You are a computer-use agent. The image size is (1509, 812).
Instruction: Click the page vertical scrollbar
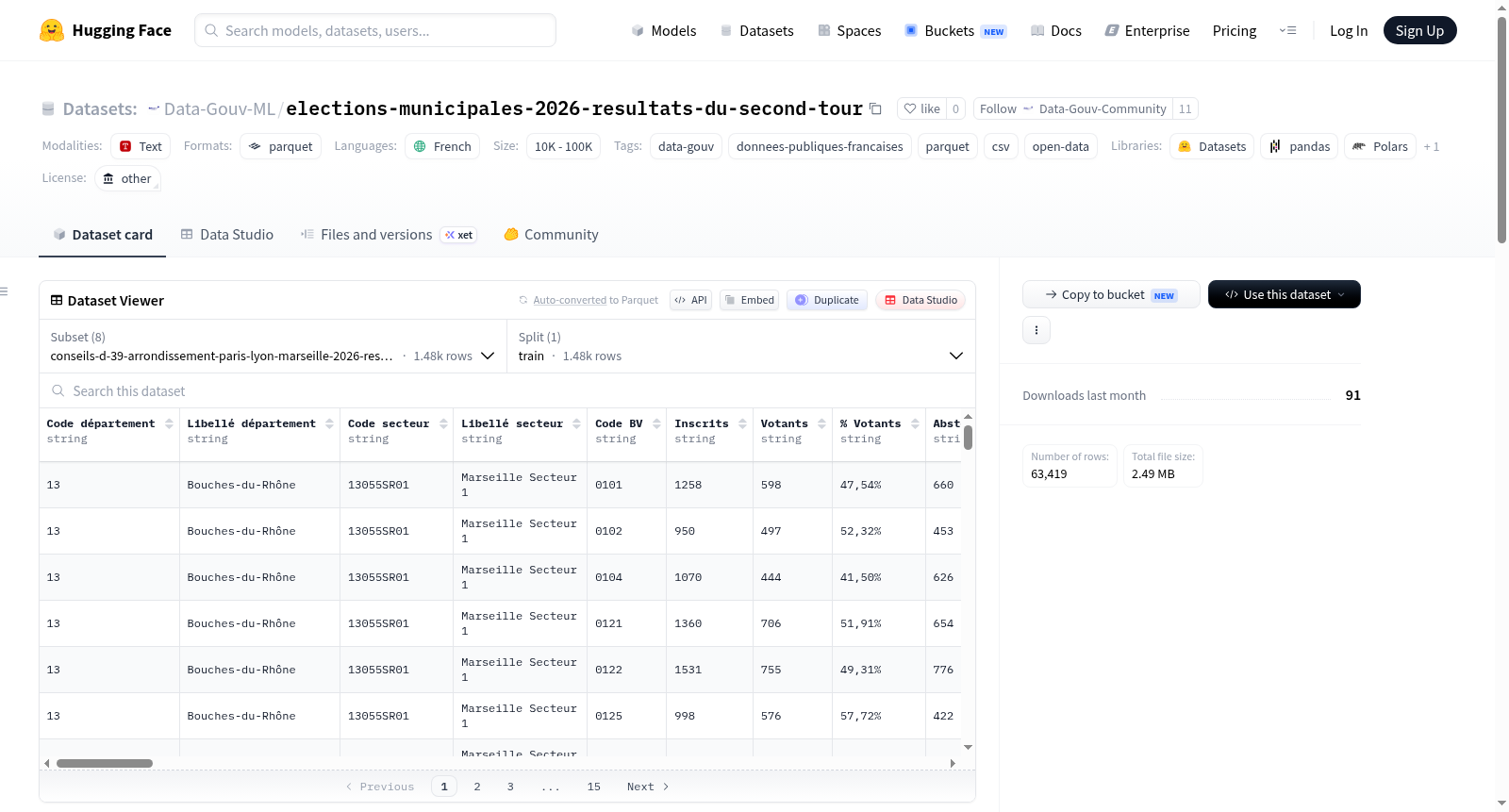[1501, 130]
